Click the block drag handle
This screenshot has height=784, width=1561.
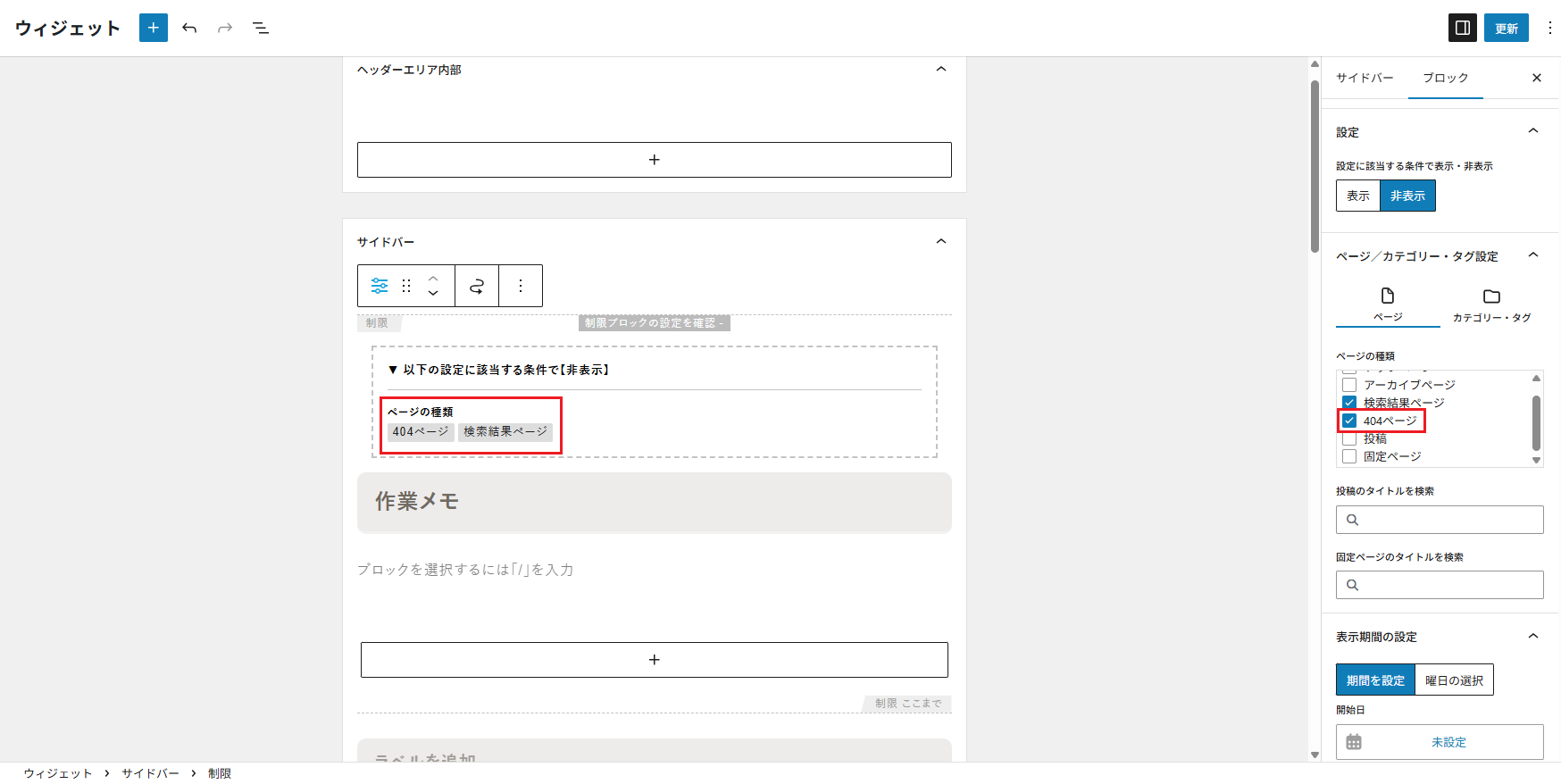coord(406,286)
